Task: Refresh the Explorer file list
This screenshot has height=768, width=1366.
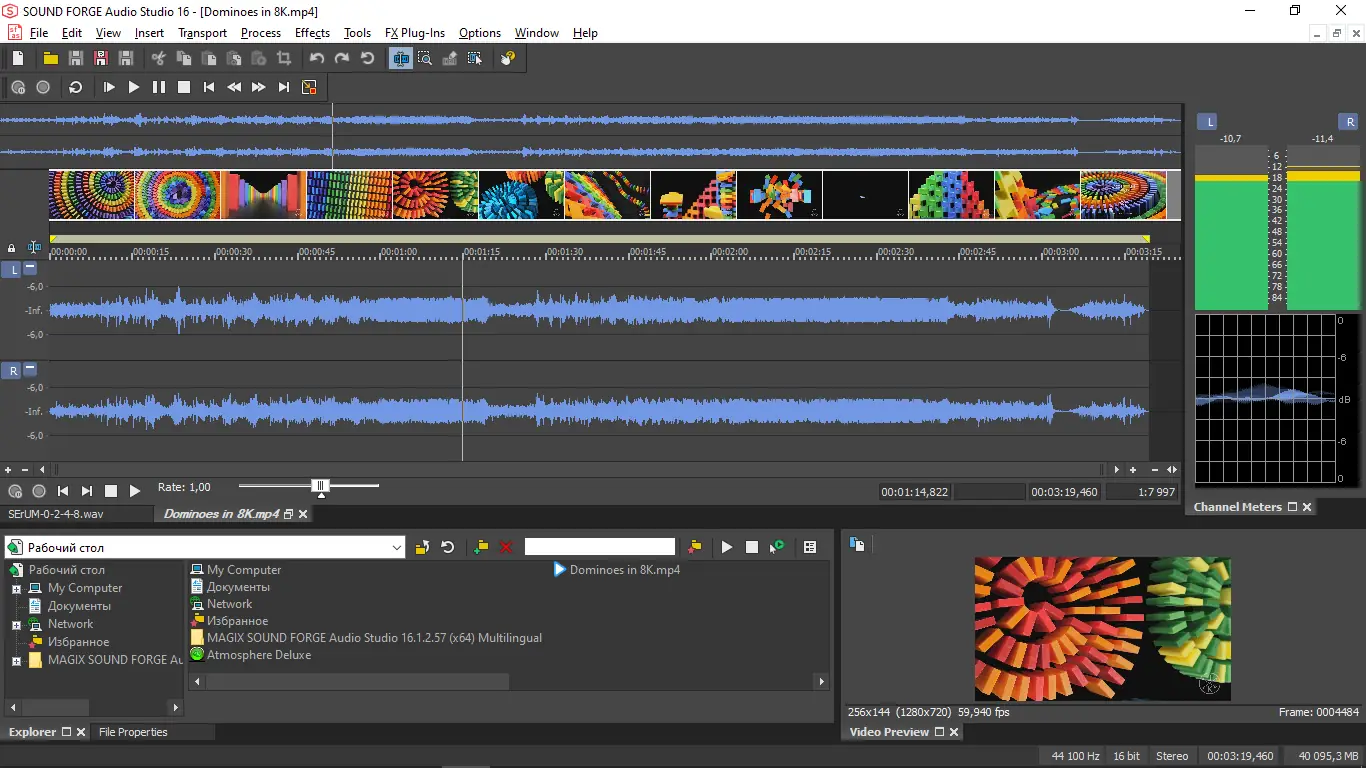Action: click(x=448, y=547)
